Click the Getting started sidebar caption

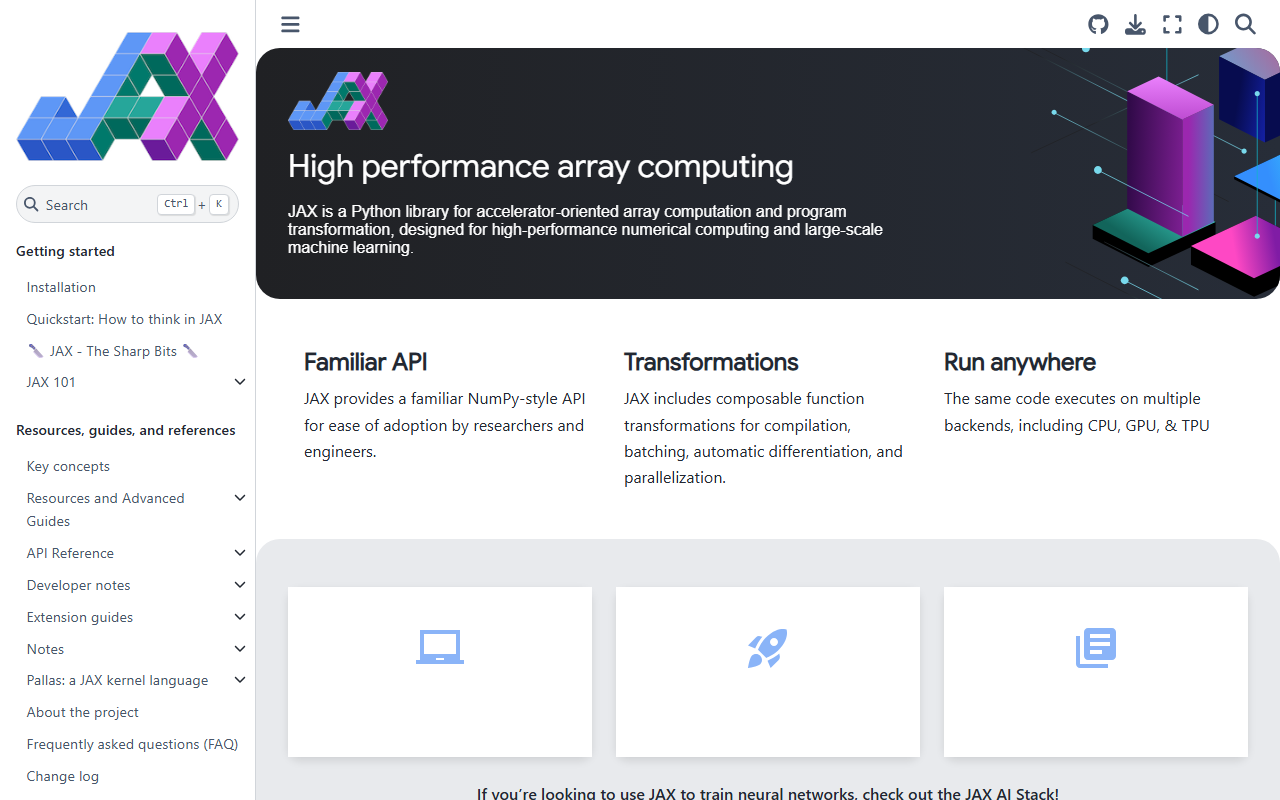pyautogui.click(x=65, y=251)
